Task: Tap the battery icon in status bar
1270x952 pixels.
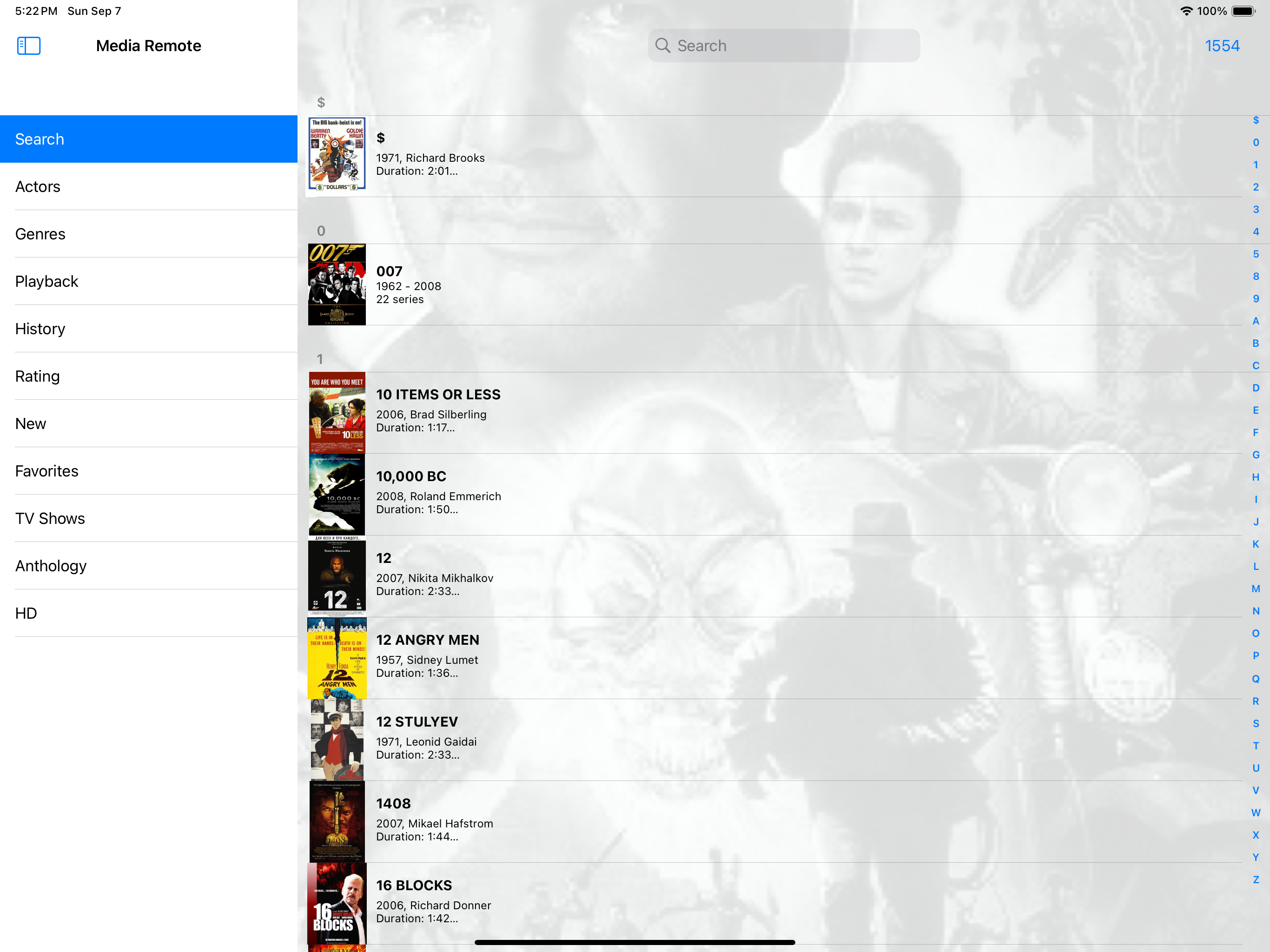Action: pos(1244,11)
